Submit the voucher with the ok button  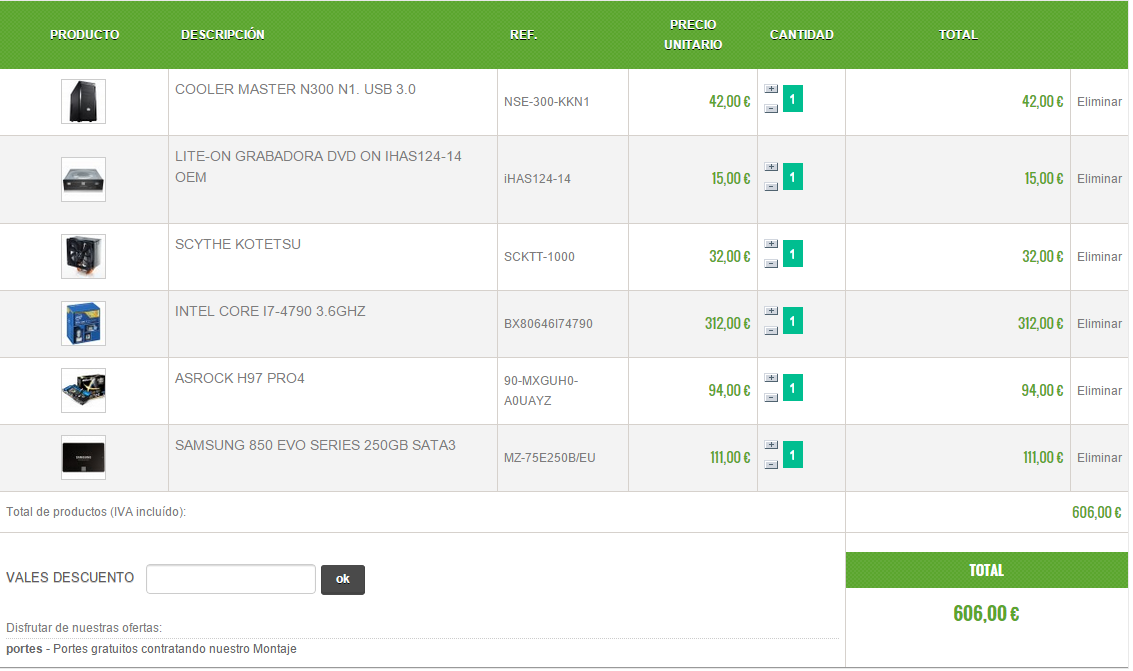pyautogui.click(x=343, y=580)
